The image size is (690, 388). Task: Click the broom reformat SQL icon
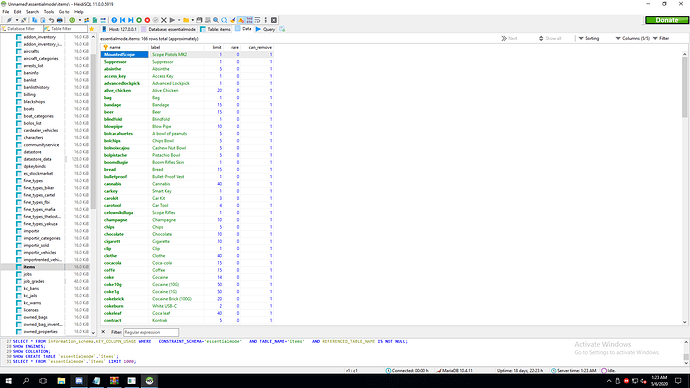[233, 20]
